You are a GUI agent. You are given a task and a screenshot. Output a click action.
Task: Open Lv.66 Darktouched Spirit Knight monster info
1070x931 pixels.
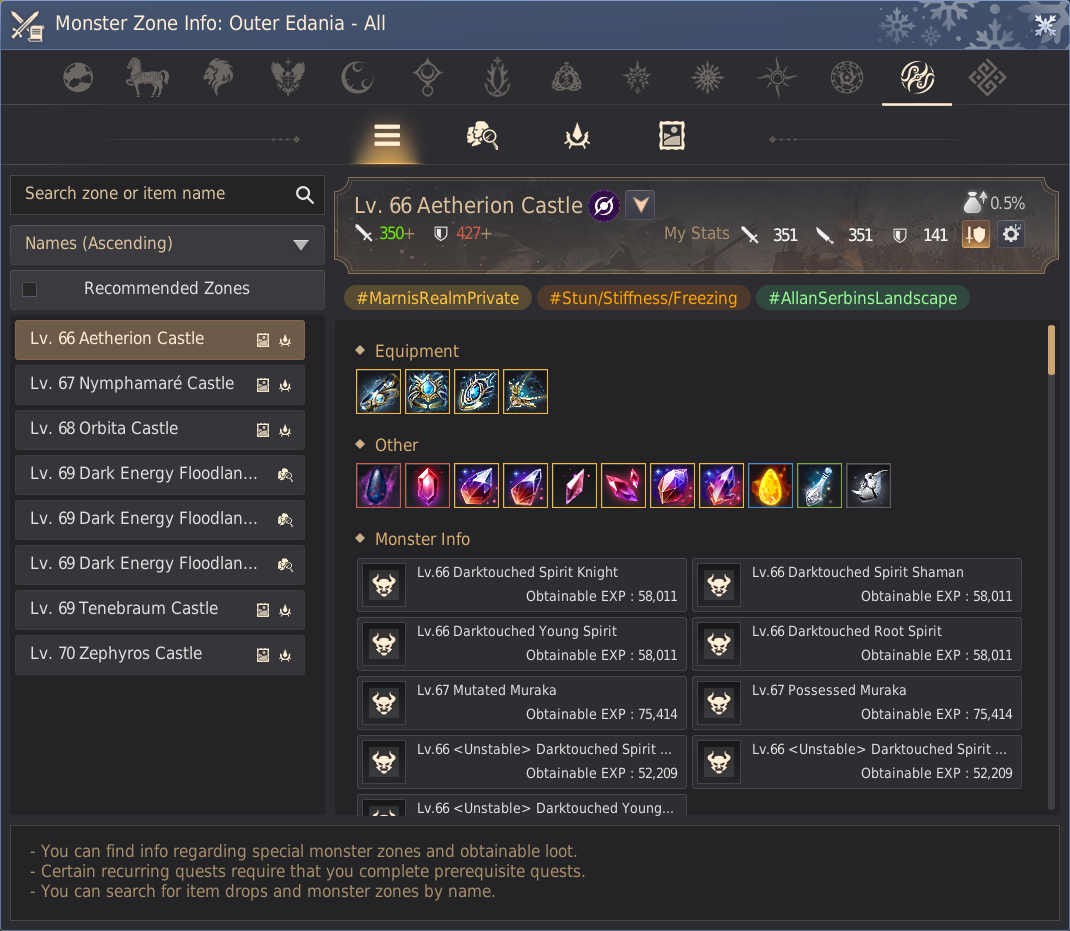pyautogui.click(x=522, y=585)
